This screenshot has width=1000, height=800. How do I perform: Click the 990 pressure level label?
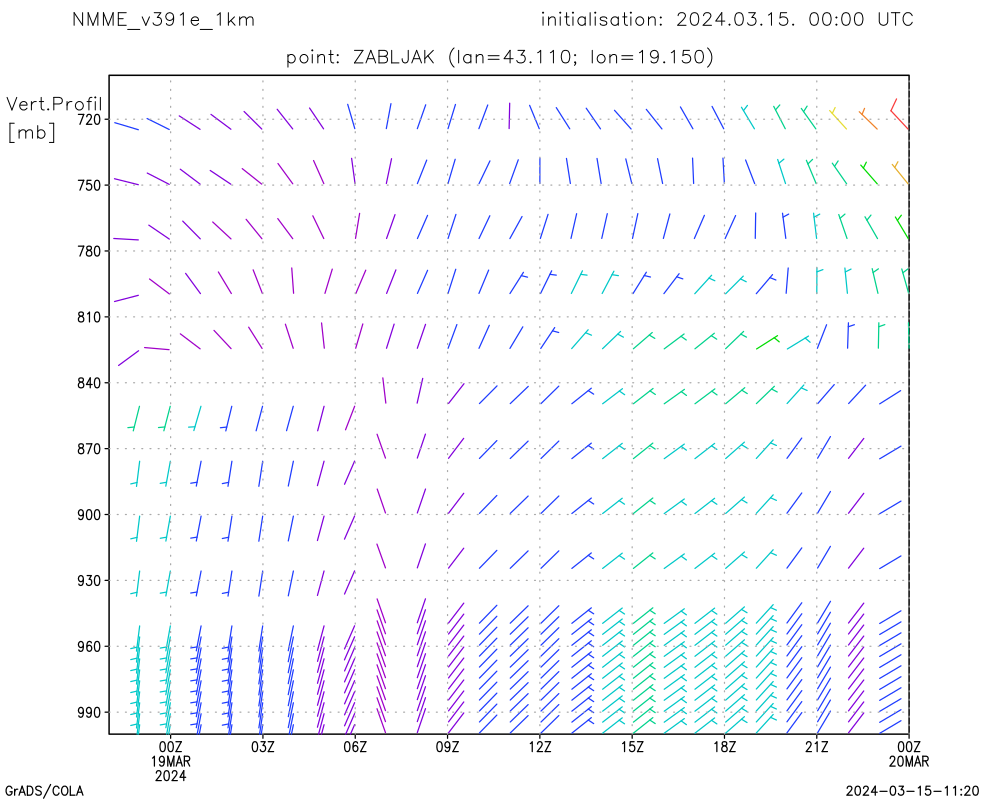click(x=89, y=713)
